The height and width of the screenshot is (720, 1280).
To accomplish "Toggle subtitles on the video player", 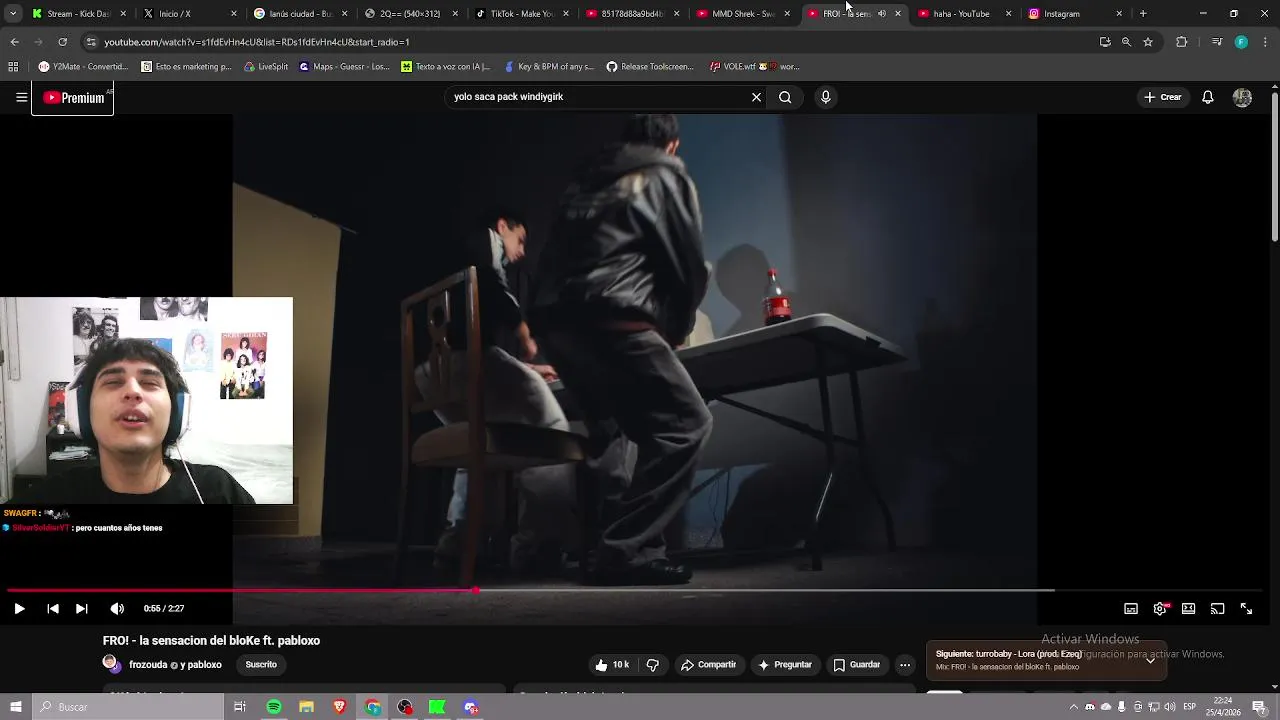I will (x=1131, y=608).
